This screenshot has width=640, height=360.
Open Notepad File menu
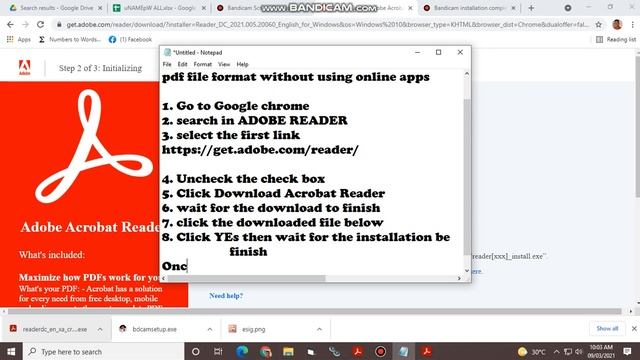[167, 64]
